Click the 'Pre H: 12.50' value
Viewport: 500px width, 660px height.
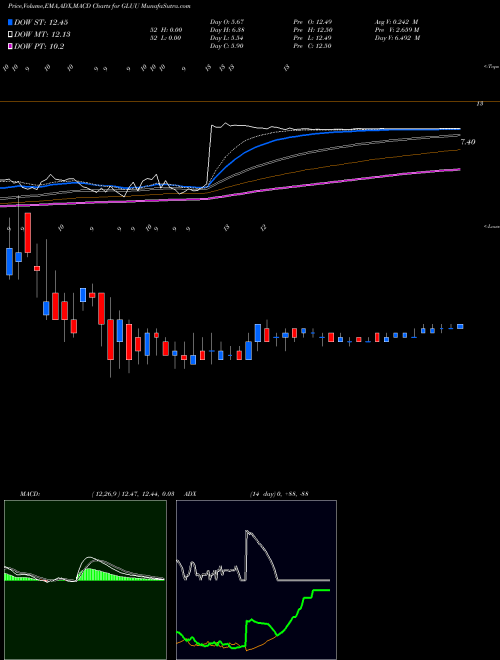coord(313,30)
